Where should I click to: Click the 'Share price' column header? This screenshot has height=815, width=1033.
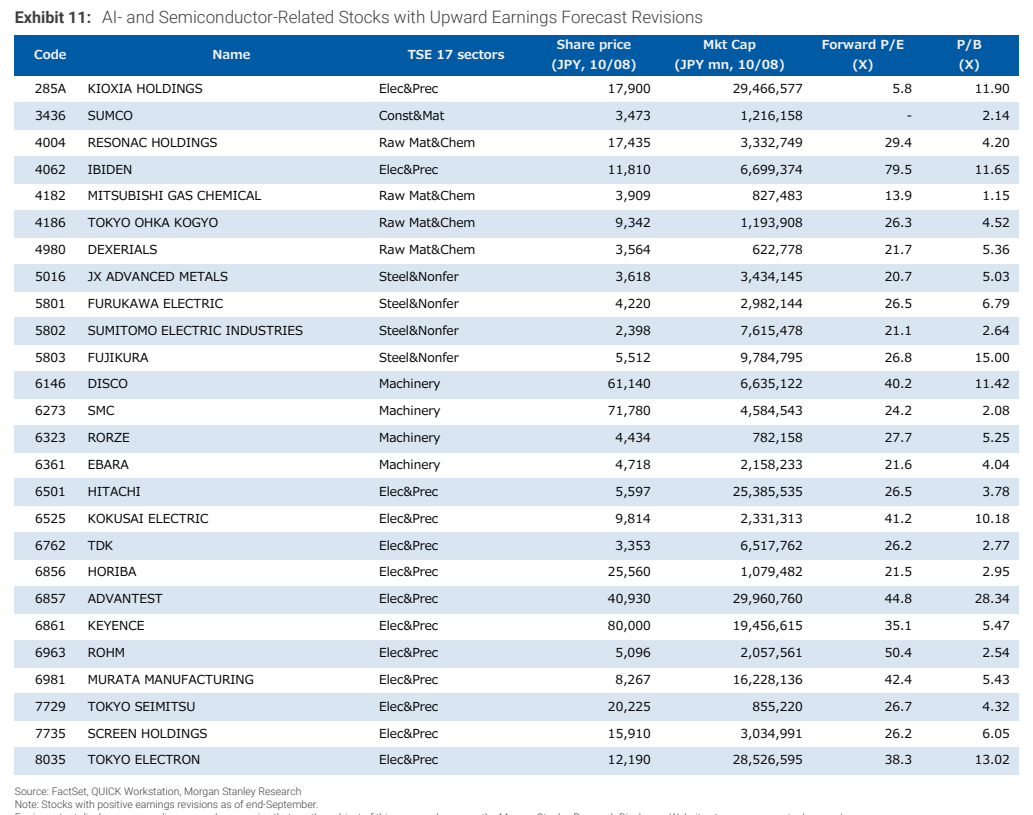(594, 55)
